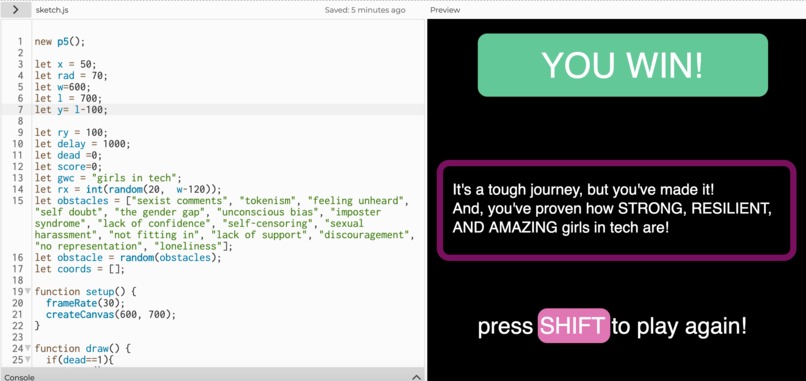
Task: Click the pink SHIFT key label in preview
Action: (x=574, y=326)
